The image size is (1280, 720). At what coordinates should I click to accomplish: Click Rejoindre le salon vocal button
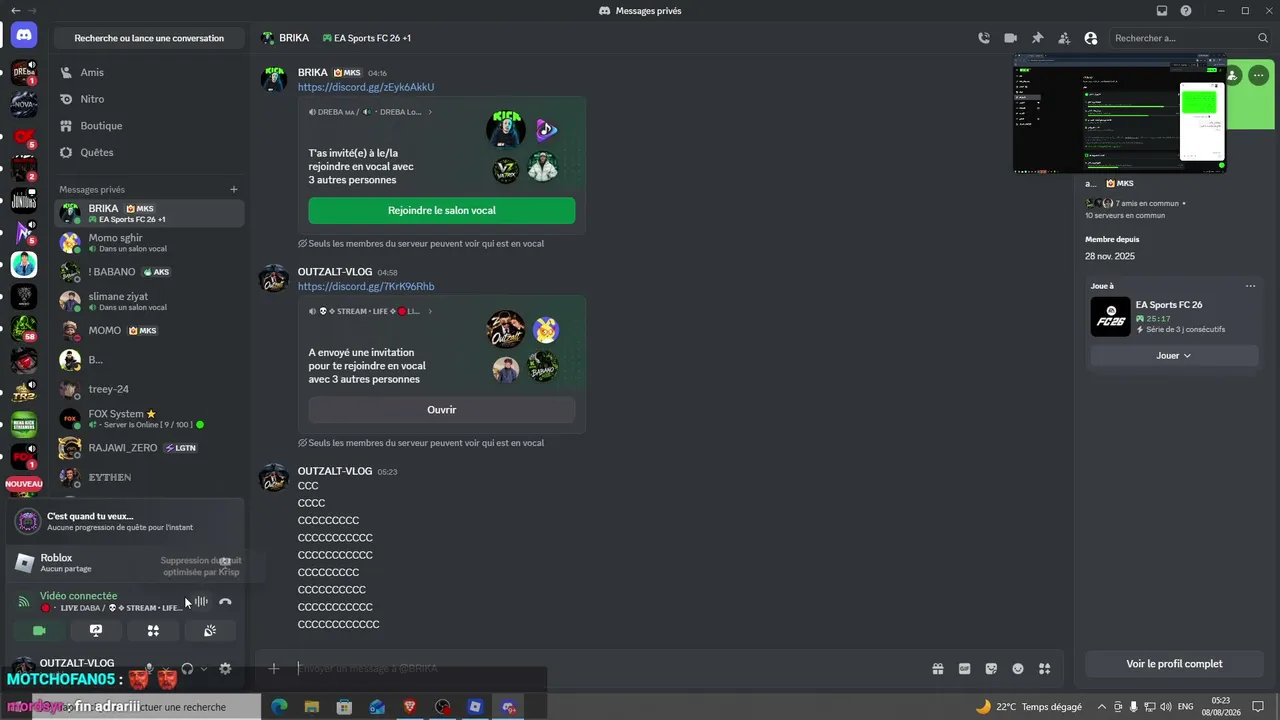click(441, 211)
